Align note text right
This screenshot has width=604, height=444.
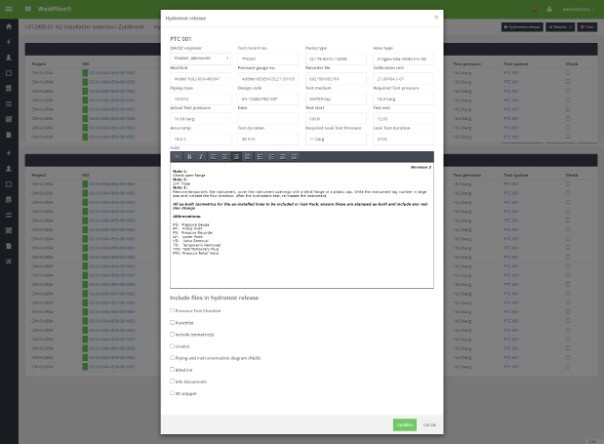[236, 156]
